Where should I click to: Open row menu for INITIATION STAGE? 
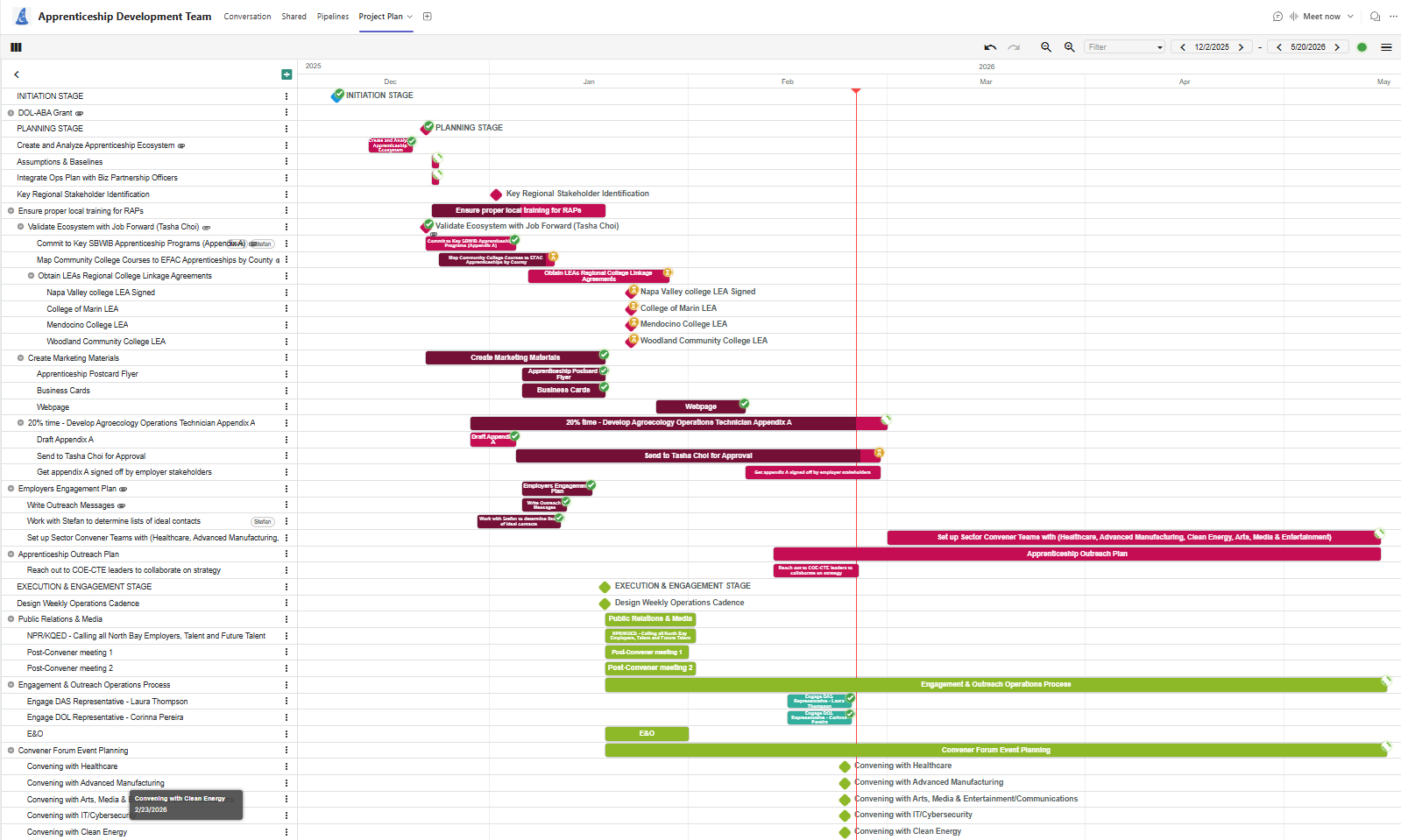[287, 96]
